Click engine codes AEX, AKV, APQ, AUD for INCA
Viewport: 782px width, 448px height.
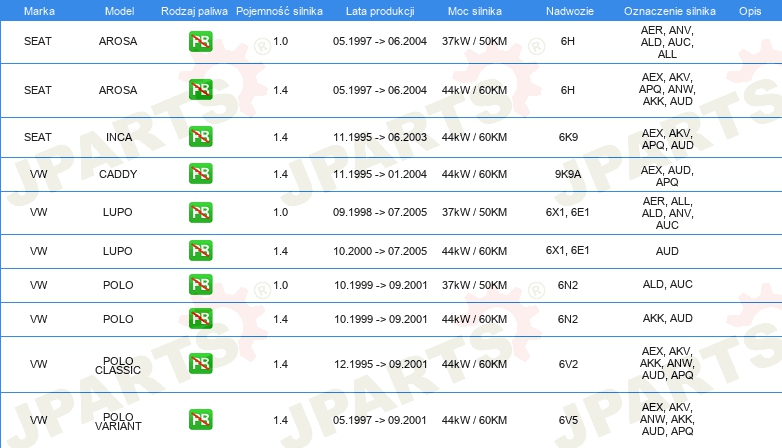click(x=667, y=139)
